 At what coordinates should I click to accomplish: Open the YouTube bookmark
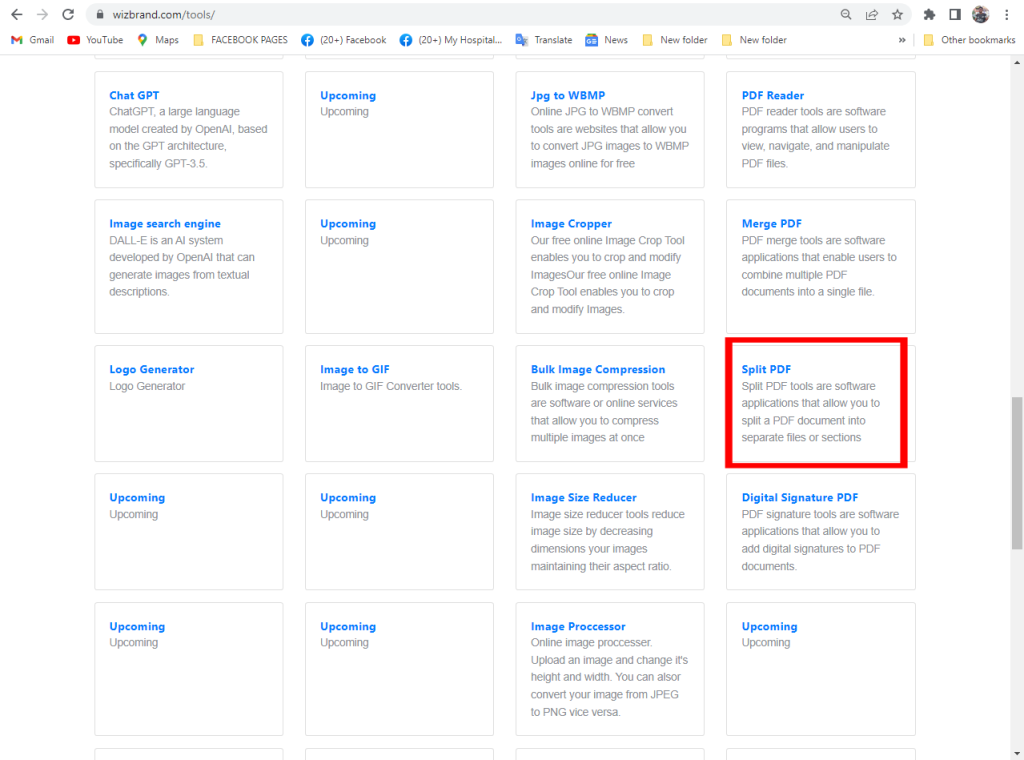click(x=96, y=40)
